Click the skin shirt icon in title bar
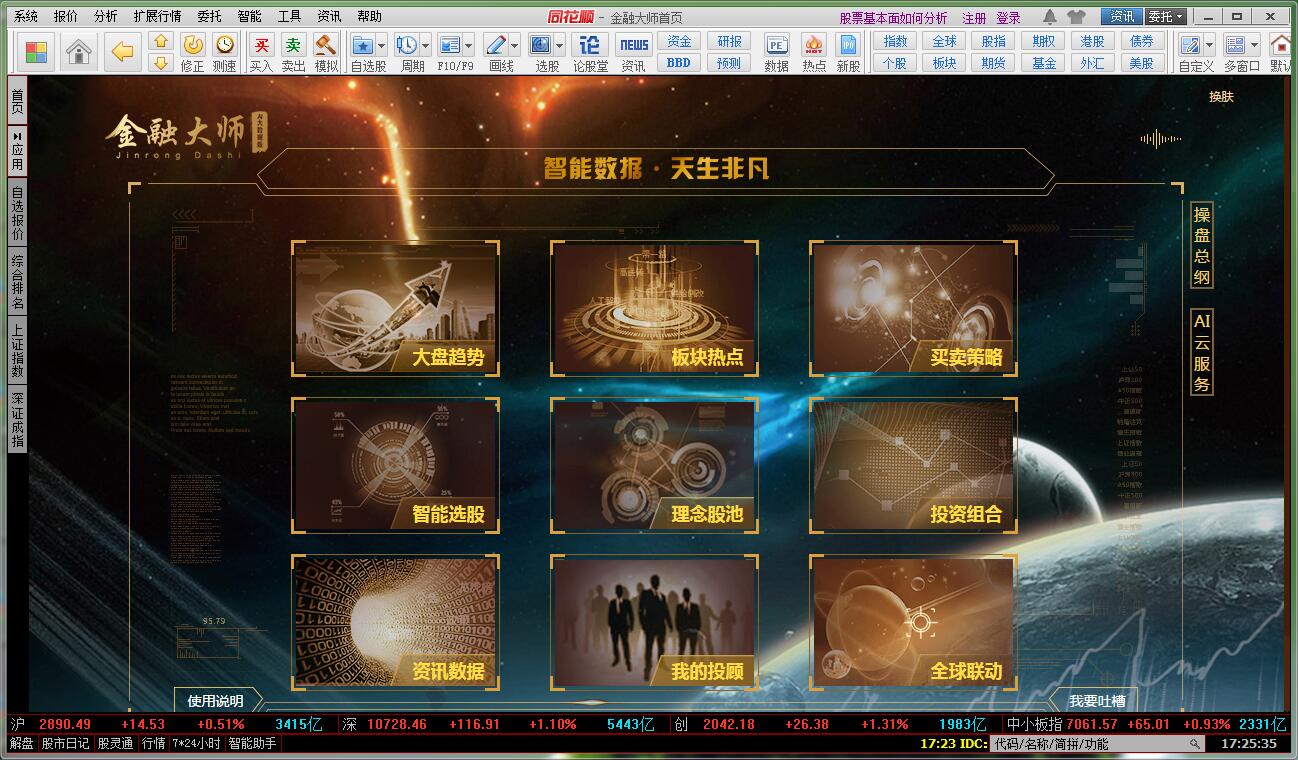This screenshot has height=760, width=1298. [1076, 17]
